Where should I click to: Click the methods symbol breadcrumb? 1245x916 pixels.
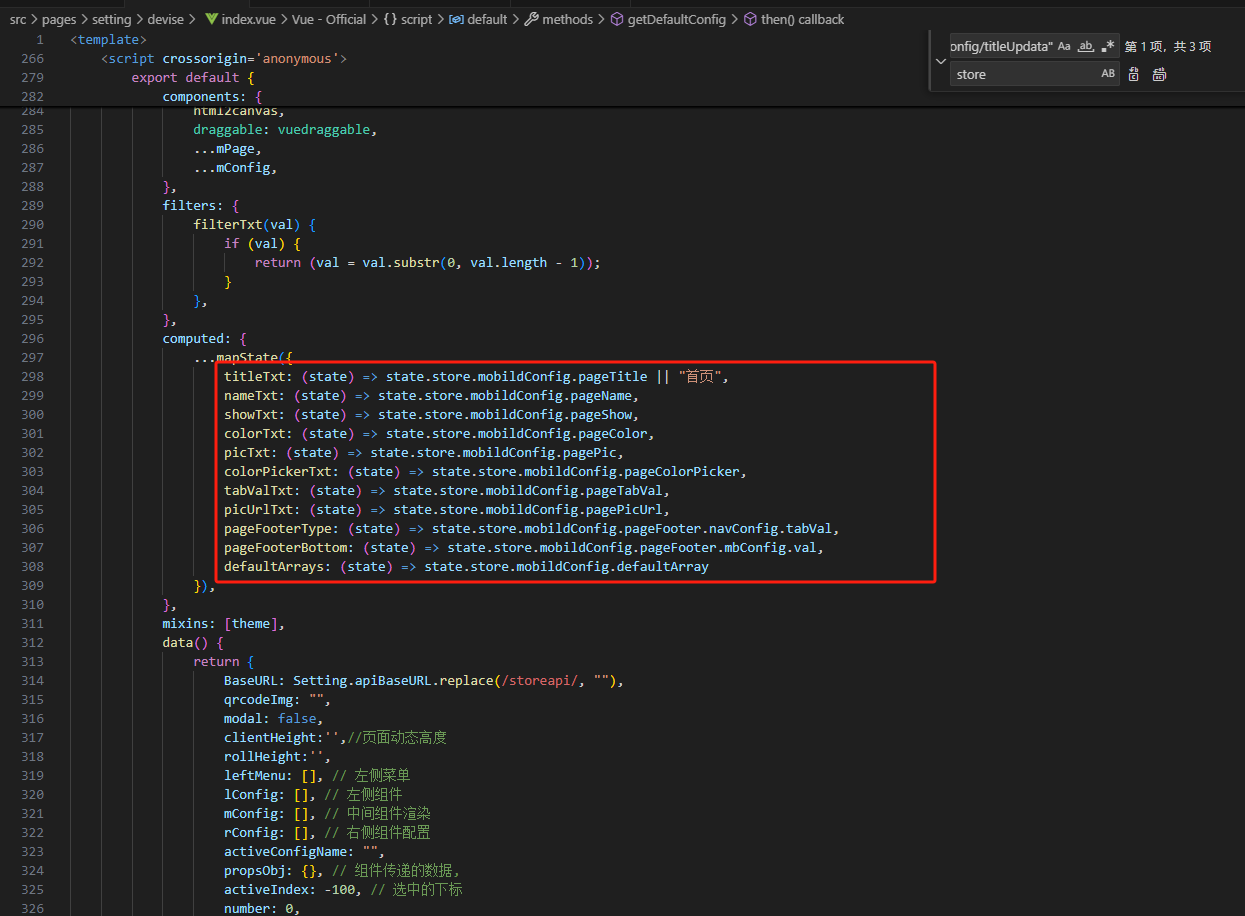pos(559,19)
